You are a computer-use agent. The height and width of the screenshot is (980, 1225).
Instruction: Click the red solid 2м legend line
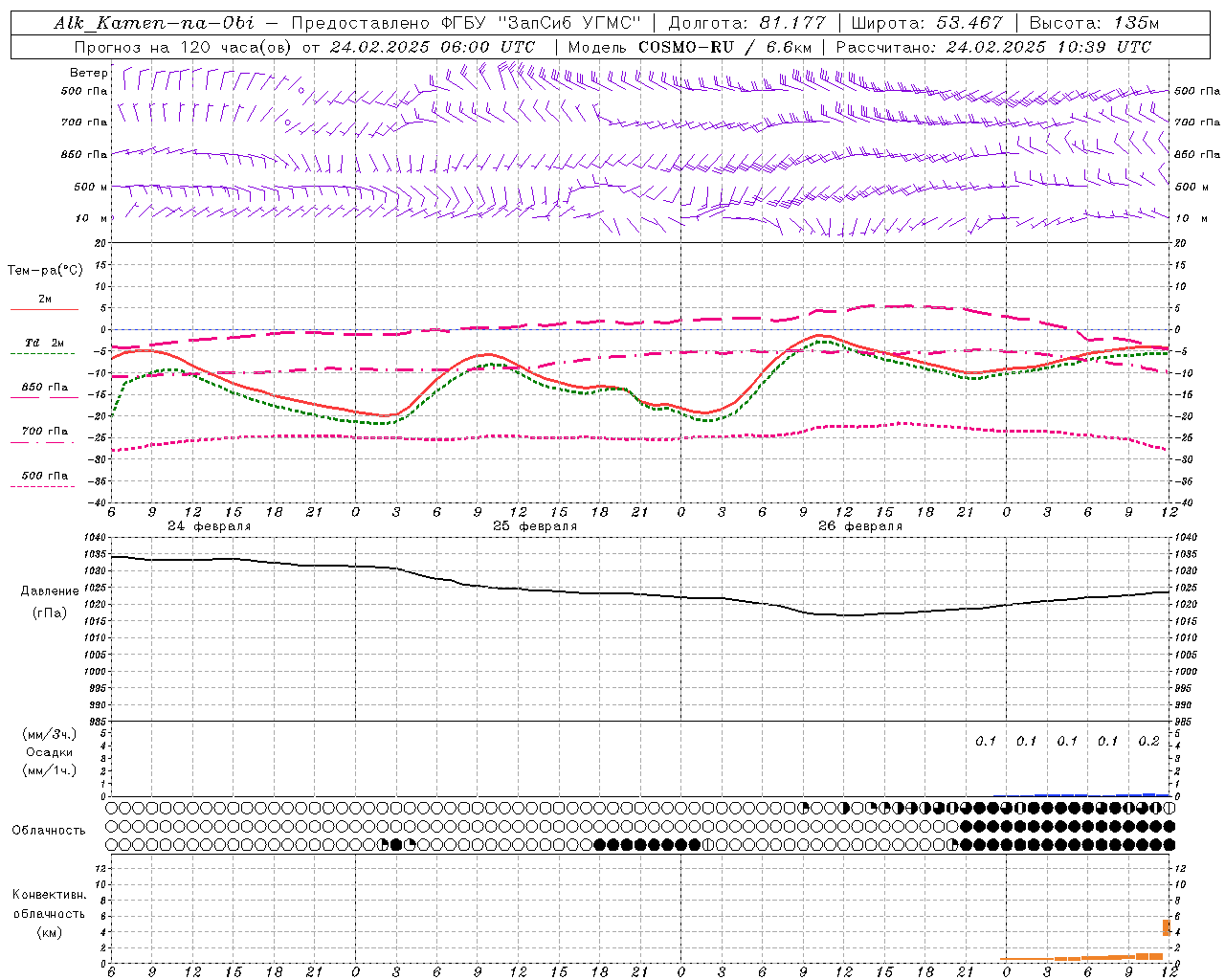[44, 310]
